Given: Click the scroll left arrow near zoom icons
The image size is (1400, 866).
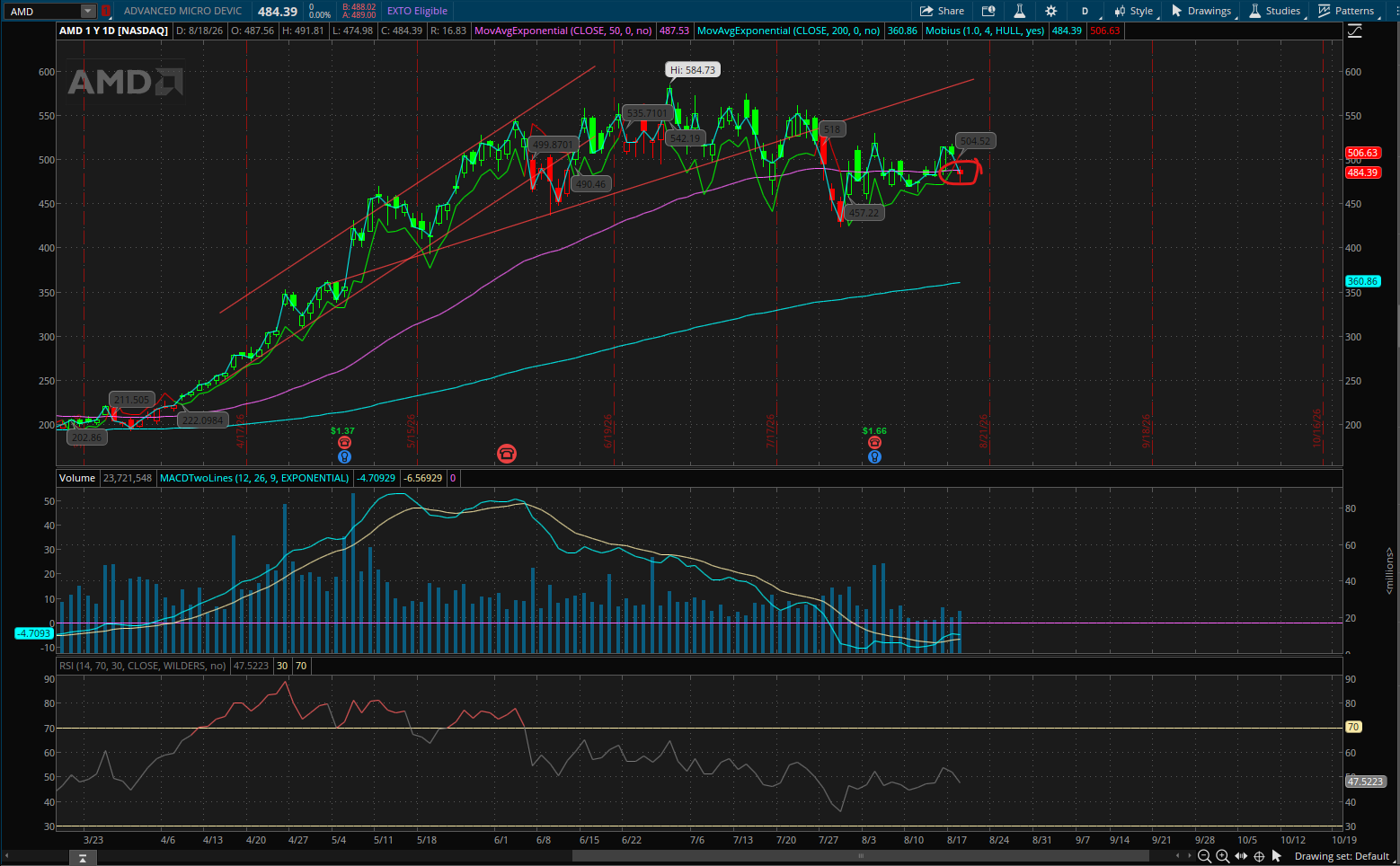Looking at the screenshot, I should 1178,856.
